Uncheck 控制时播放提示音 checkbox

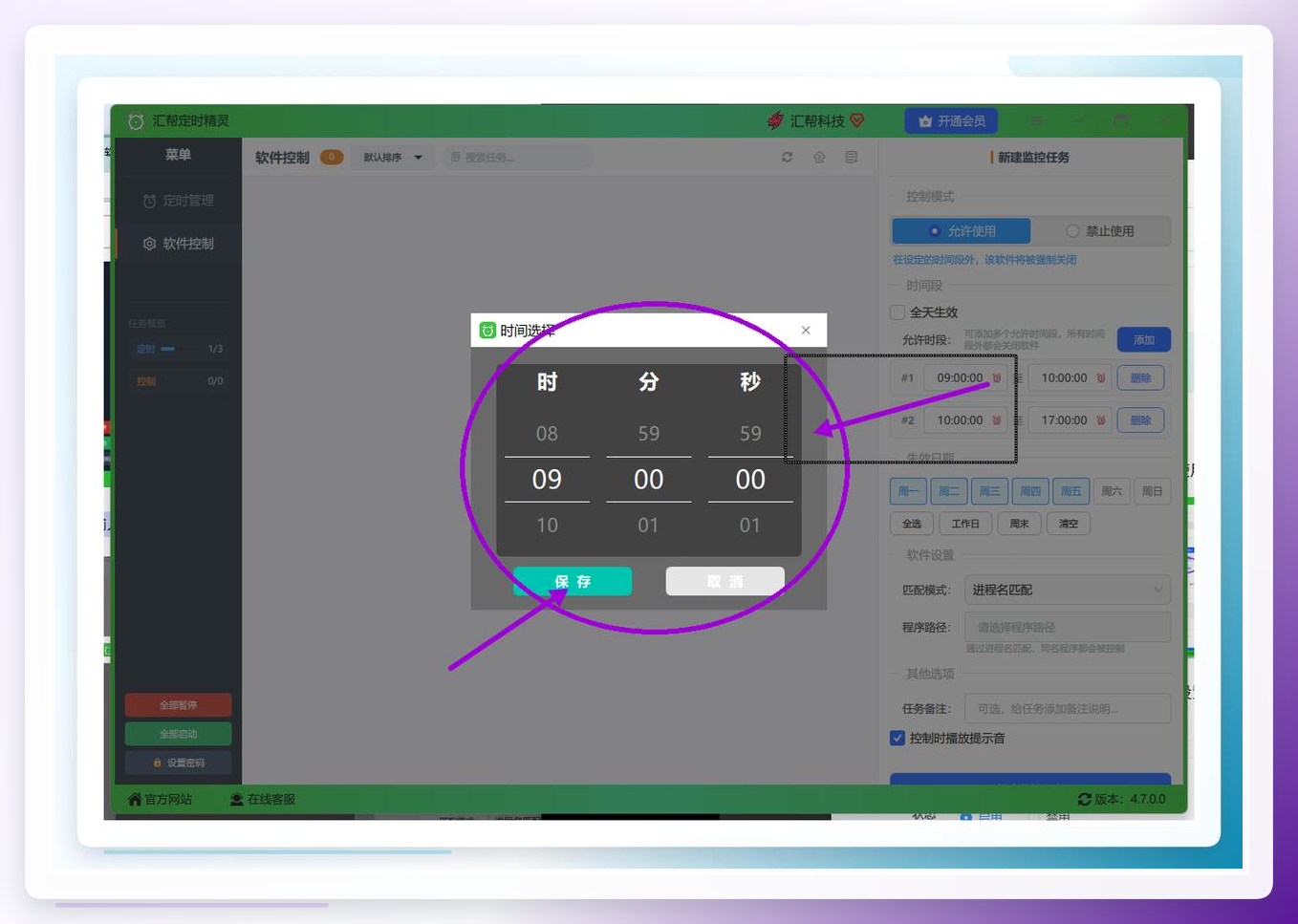click(898, 738)
